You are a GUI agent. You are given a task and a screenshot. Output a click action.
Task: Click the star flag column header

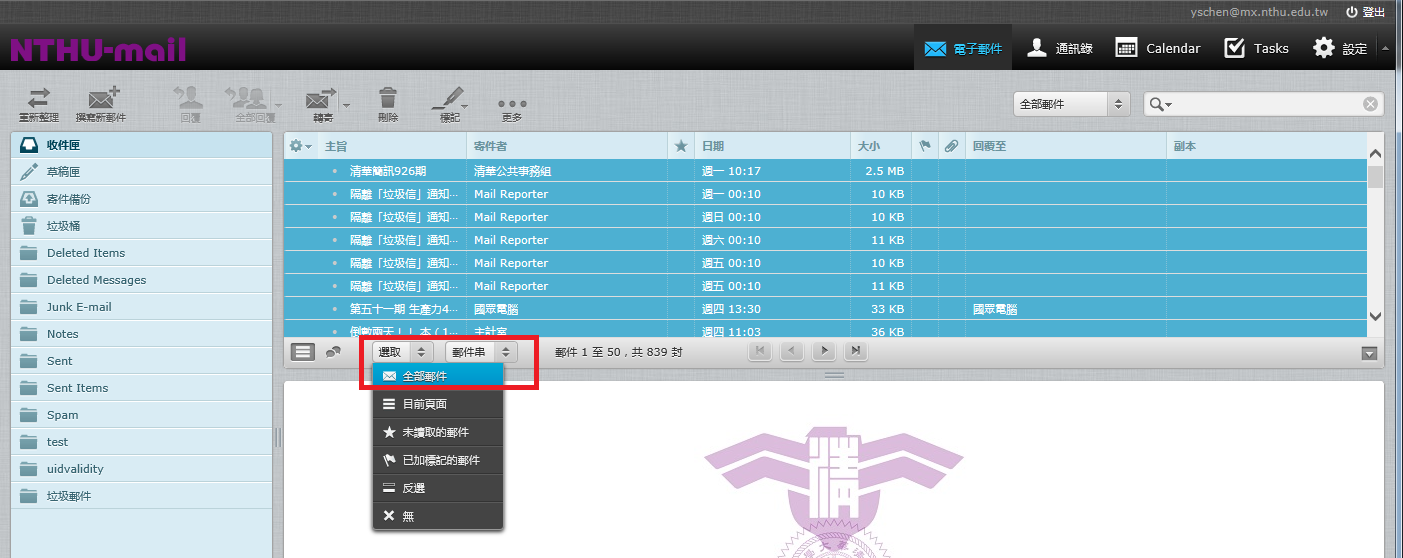[x=681, y=146]
